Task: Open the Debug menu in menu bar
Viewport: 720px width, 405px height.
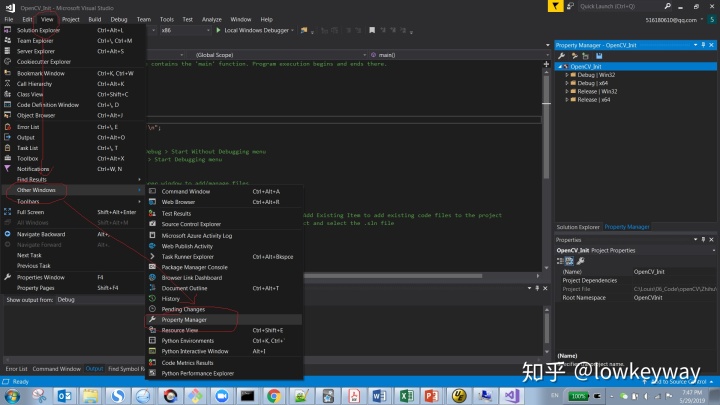Action: point(118,19)
